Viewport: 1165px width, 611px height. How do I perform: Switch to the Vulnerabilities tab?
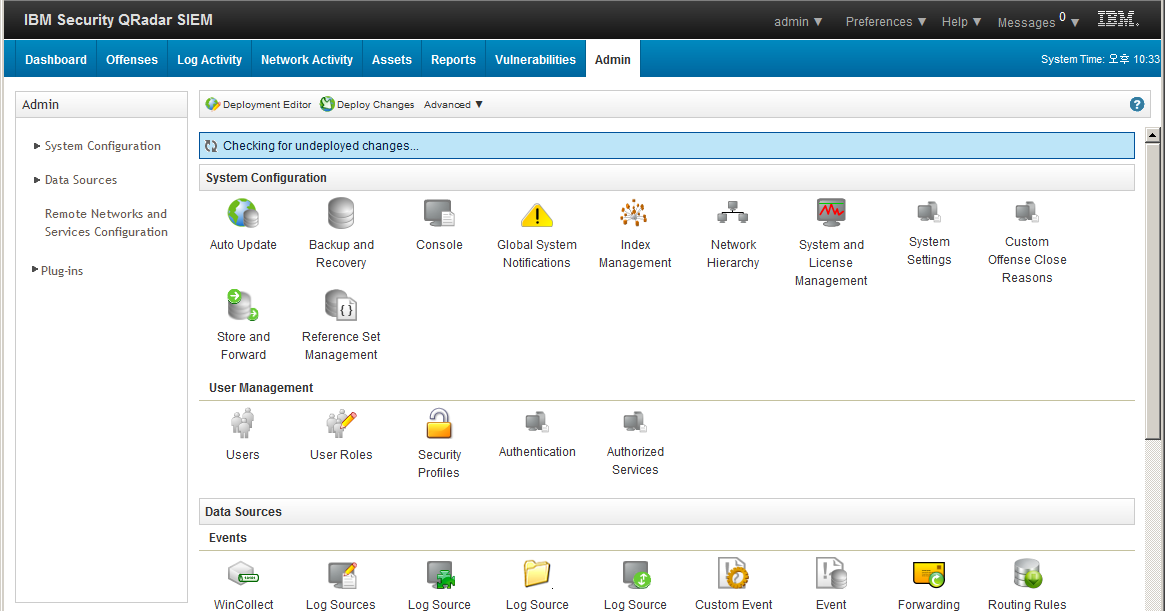point(535,59)
